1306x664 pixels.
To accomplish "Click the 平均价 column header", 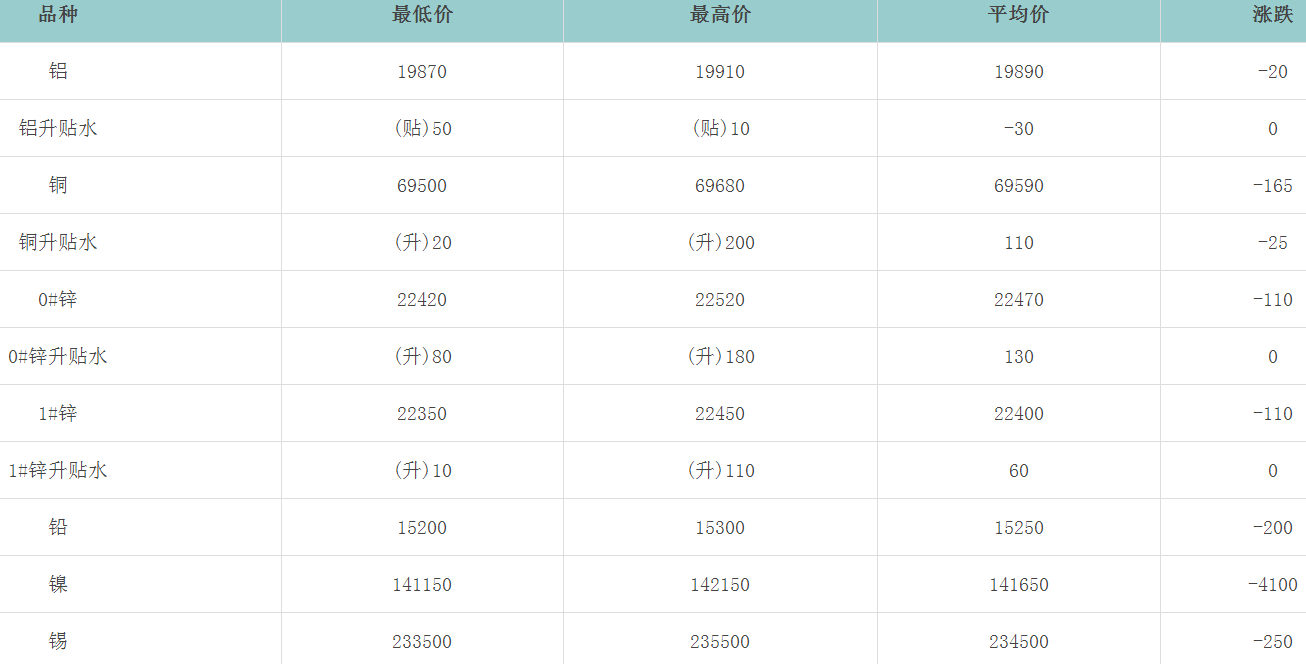I will [x=1019, y=15].
